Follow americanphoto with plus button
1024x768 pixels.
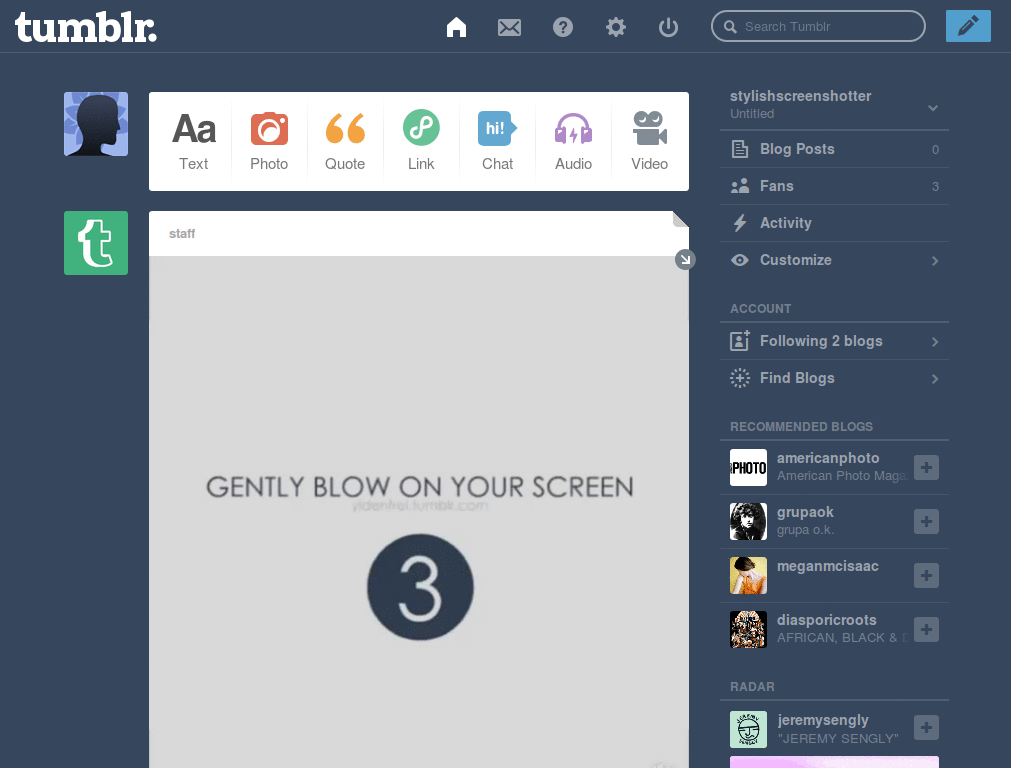(926, 467)
